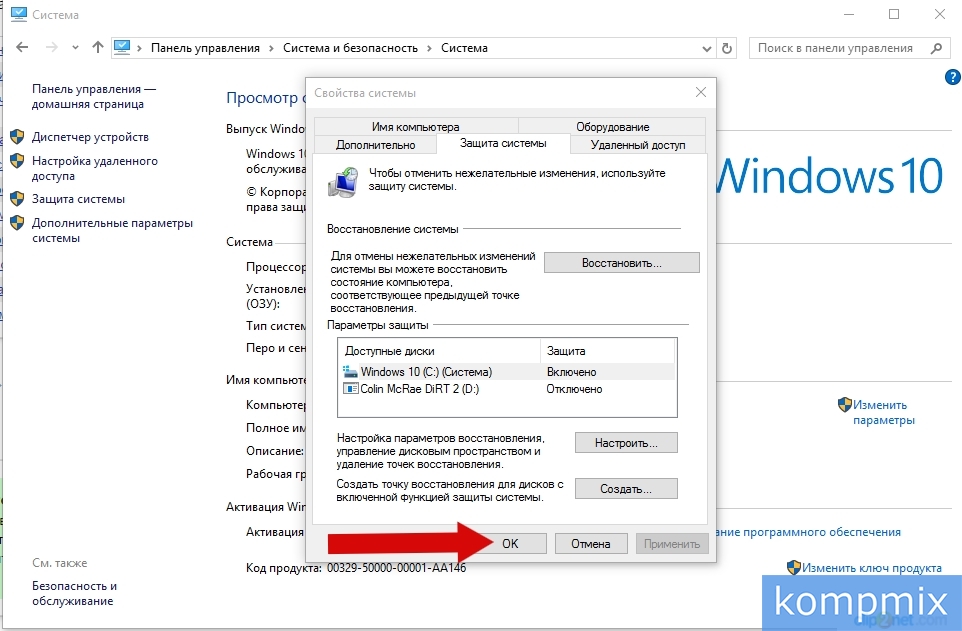Click the Colin McRae DiRT 2 drive icon
Viewport: 962px width, 631px height.
(350, 389)
